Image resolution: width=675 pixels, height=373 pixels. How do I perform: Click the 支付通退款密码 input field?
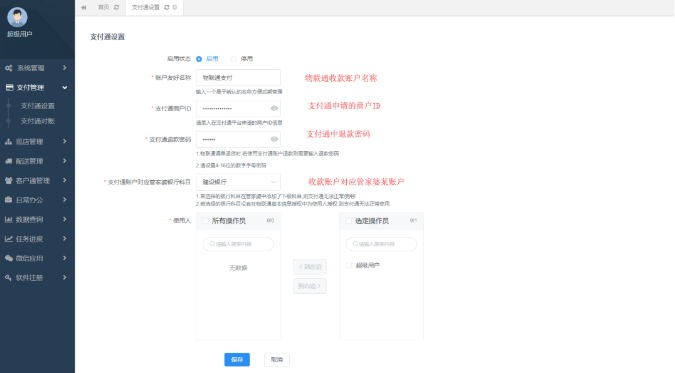(238, 140)
